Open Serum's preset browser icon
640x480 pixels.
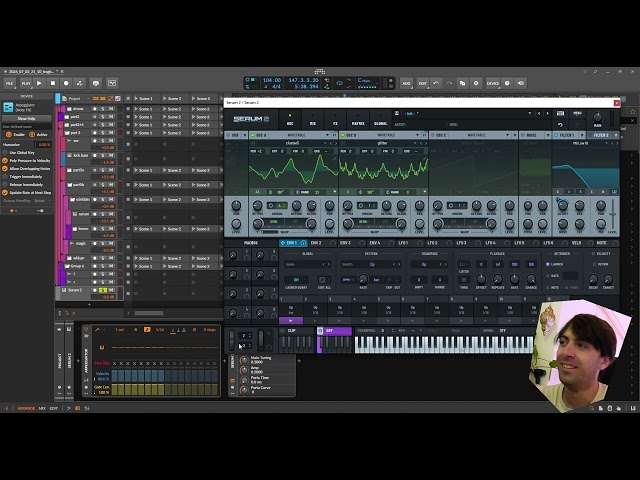pos(560,113)
